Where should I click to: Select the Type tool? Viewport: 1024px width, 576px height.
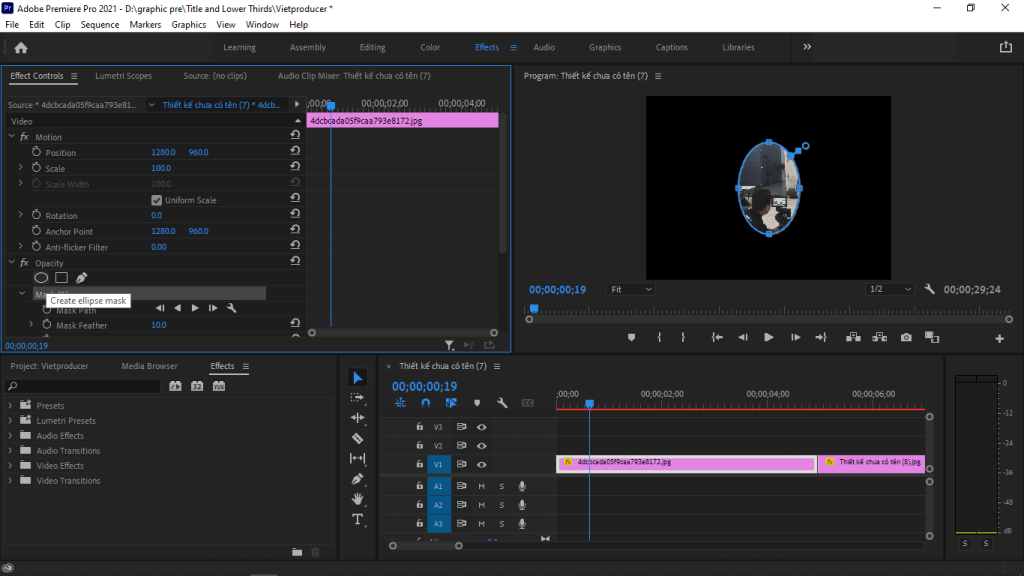tap(357, 520)
